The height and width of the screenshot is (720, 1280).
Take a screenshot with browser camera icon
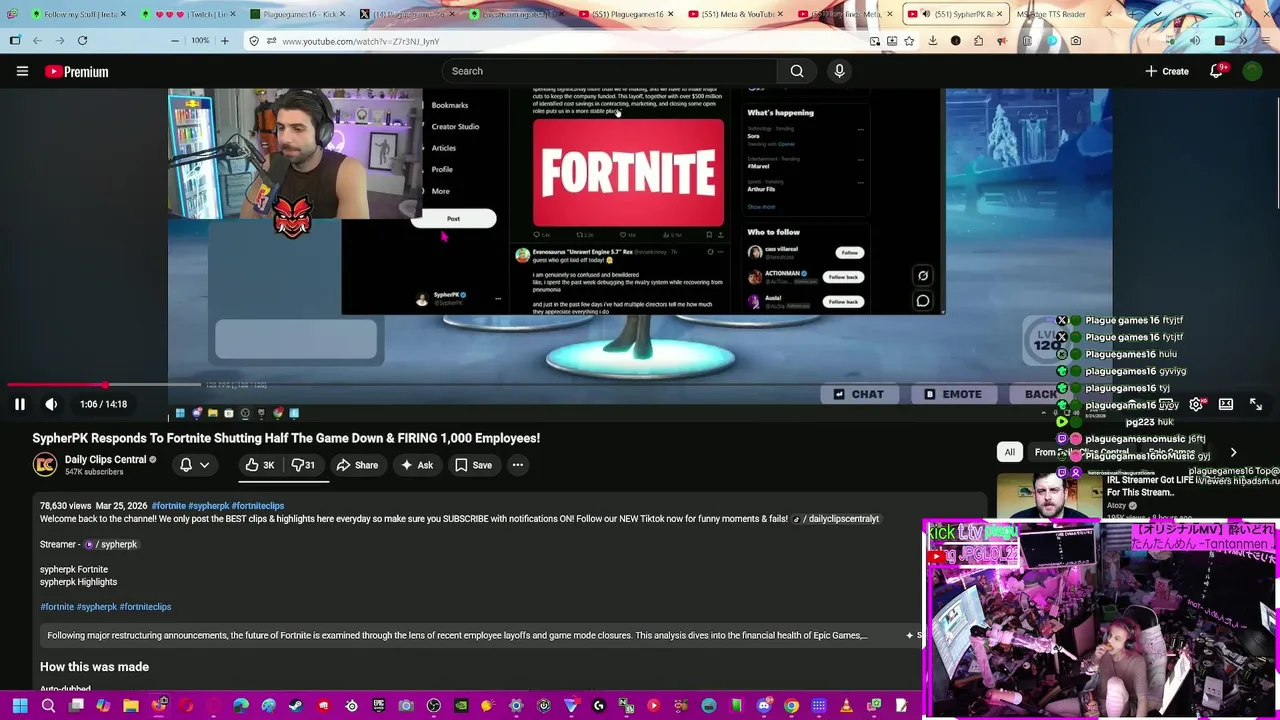(1075, 41)
